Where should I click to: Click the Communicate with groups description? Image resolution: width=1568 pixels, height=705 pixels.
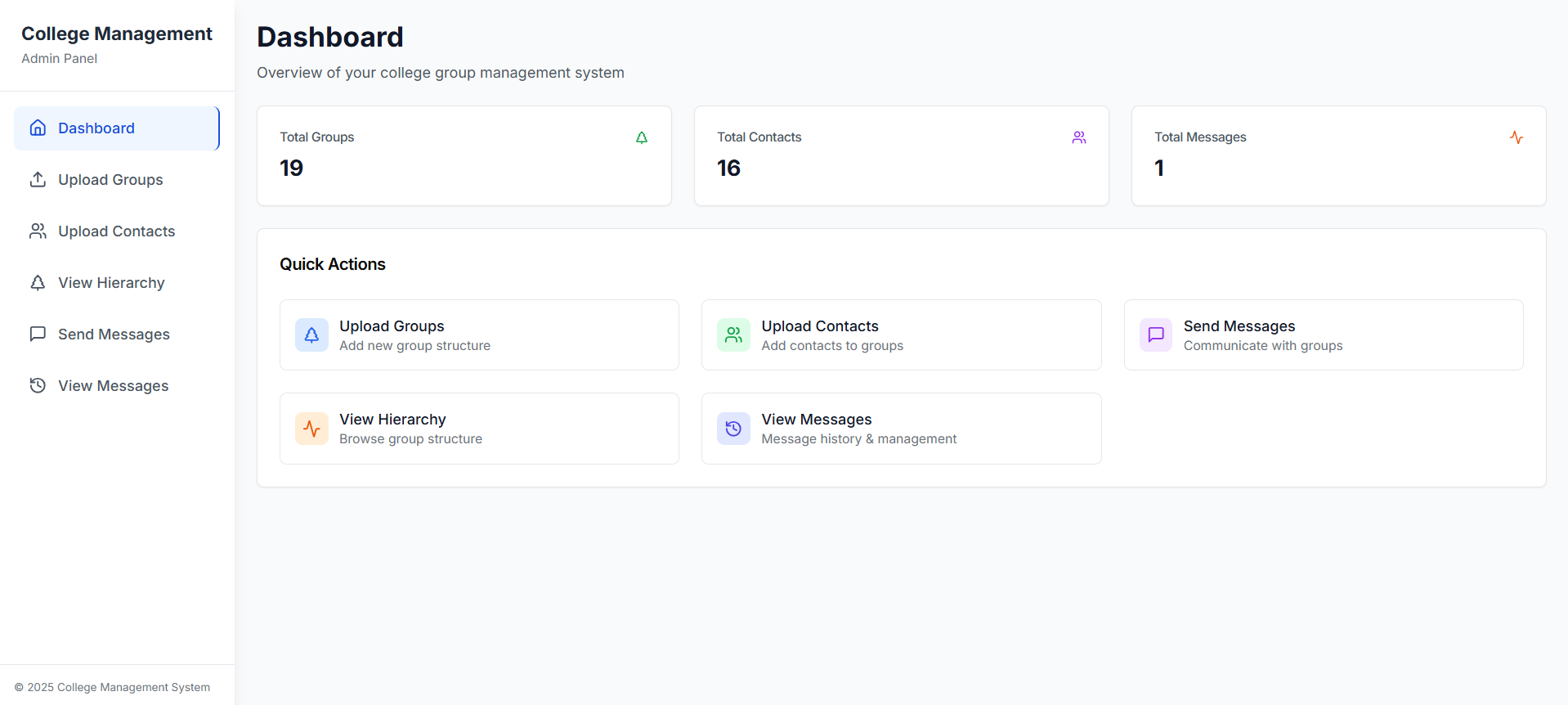(x=1263, y=346)
